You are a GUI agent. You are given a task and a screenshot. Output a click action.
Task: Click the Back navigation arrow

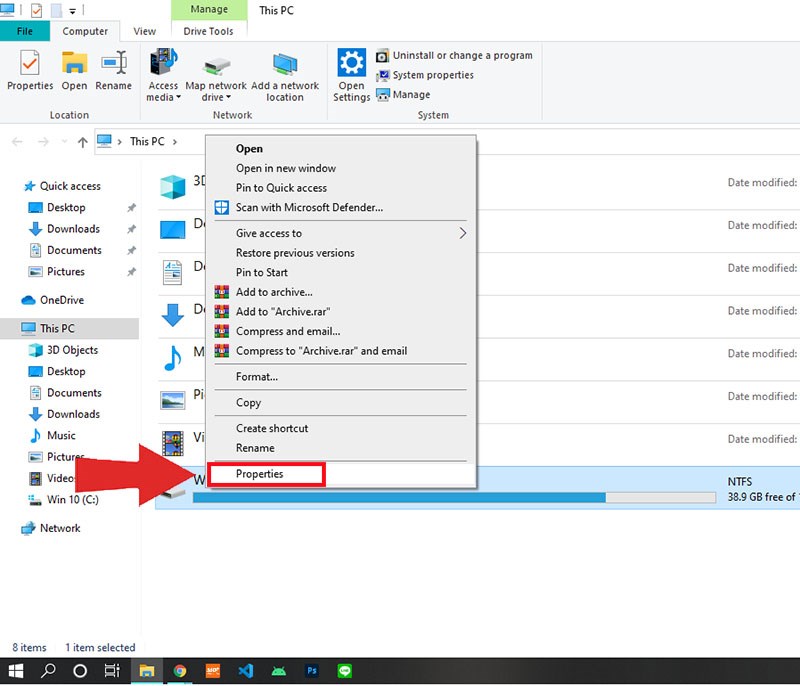tap(17, 142)
